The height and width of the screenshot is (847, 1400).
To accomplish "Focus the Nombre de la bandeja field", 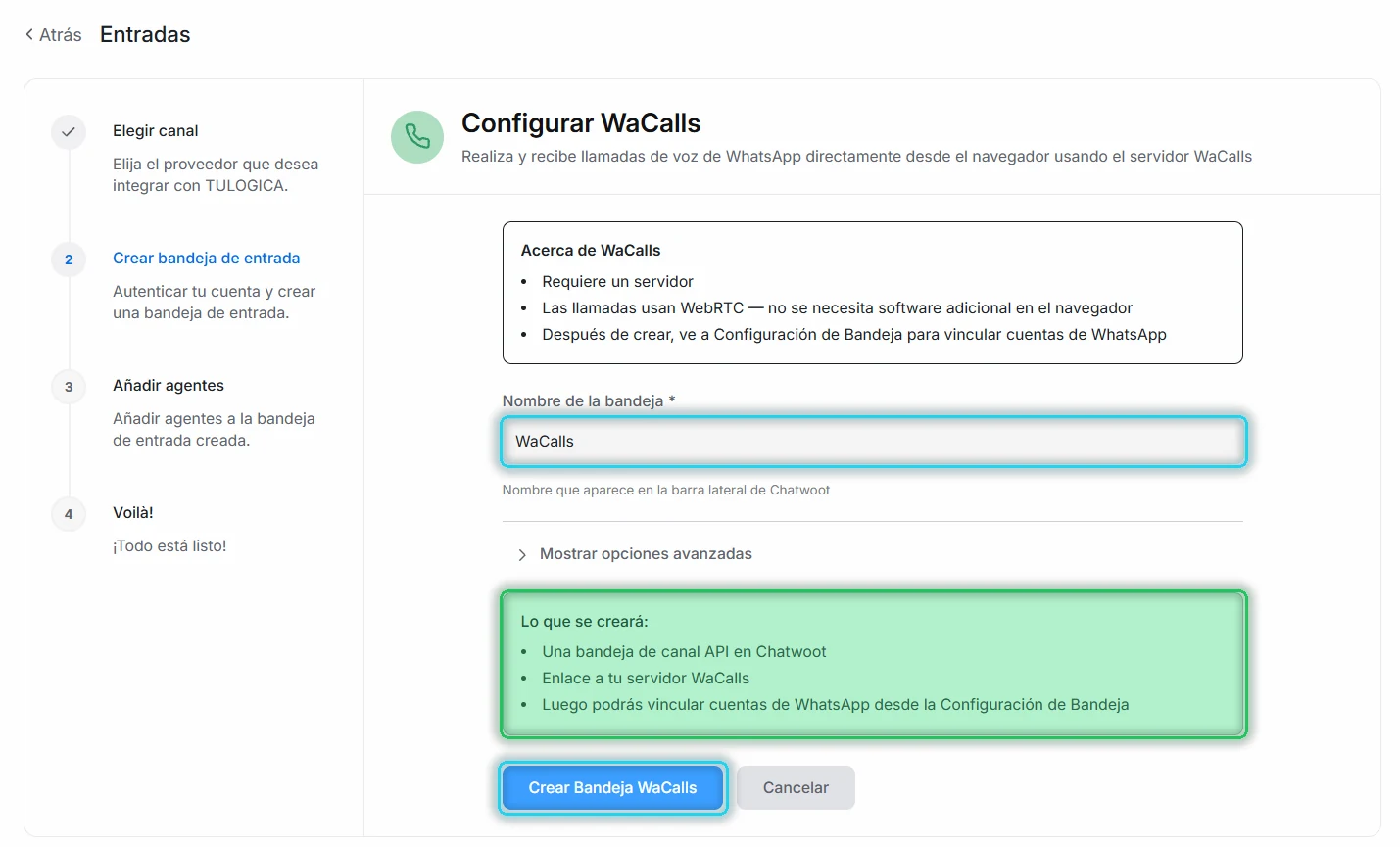I will 873,442.
